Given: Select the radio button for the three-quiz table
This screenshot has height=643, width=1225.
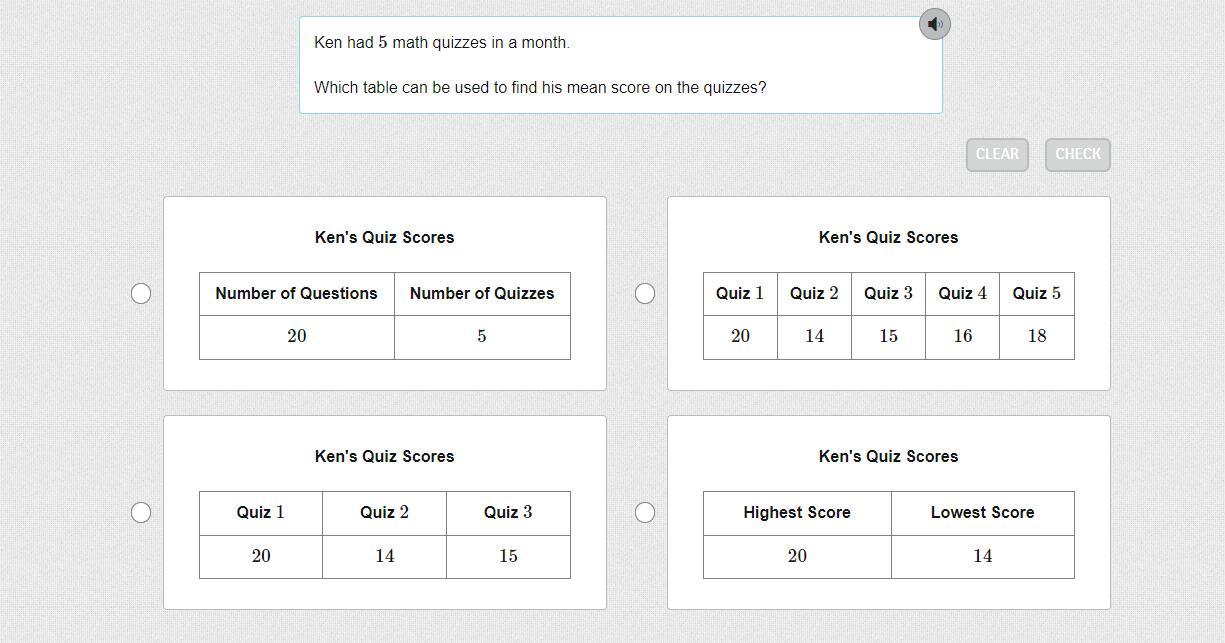Looking at the screenshot, I should 141,512.
